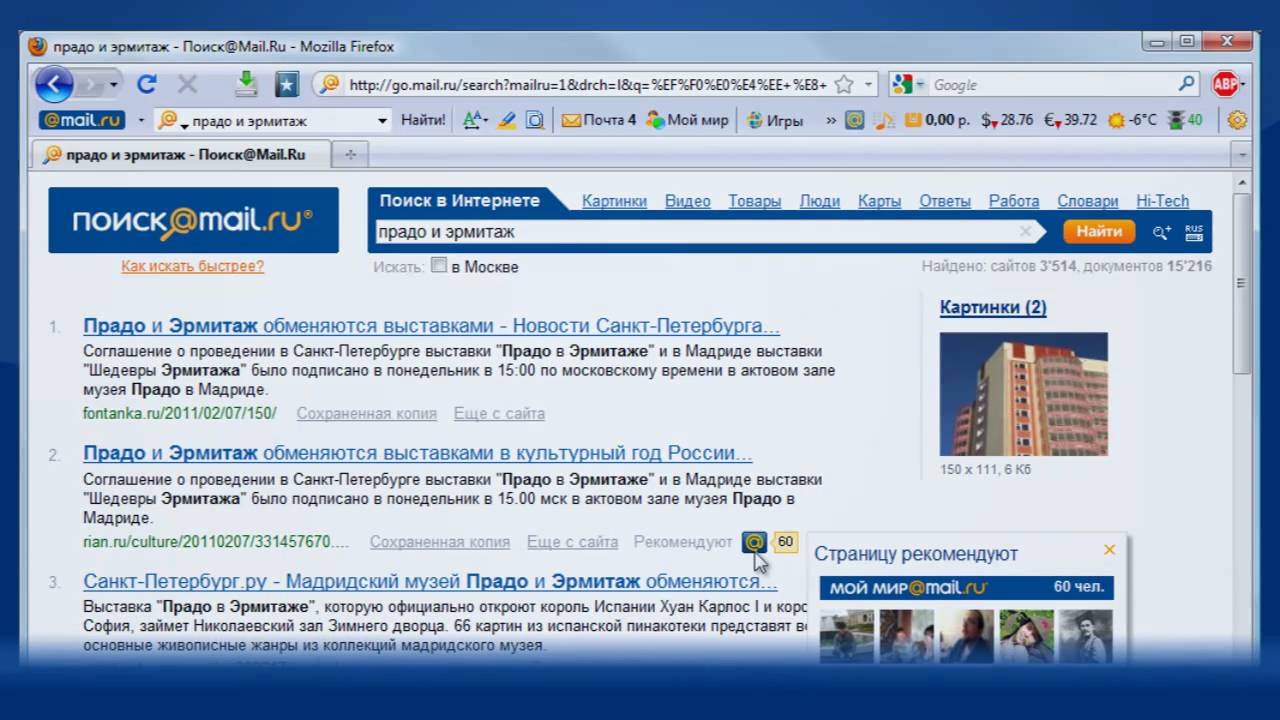This screenshot has height=720, width=1280.
Task: Reload the page with the refresh icon
Action: (x=147, y=85)
